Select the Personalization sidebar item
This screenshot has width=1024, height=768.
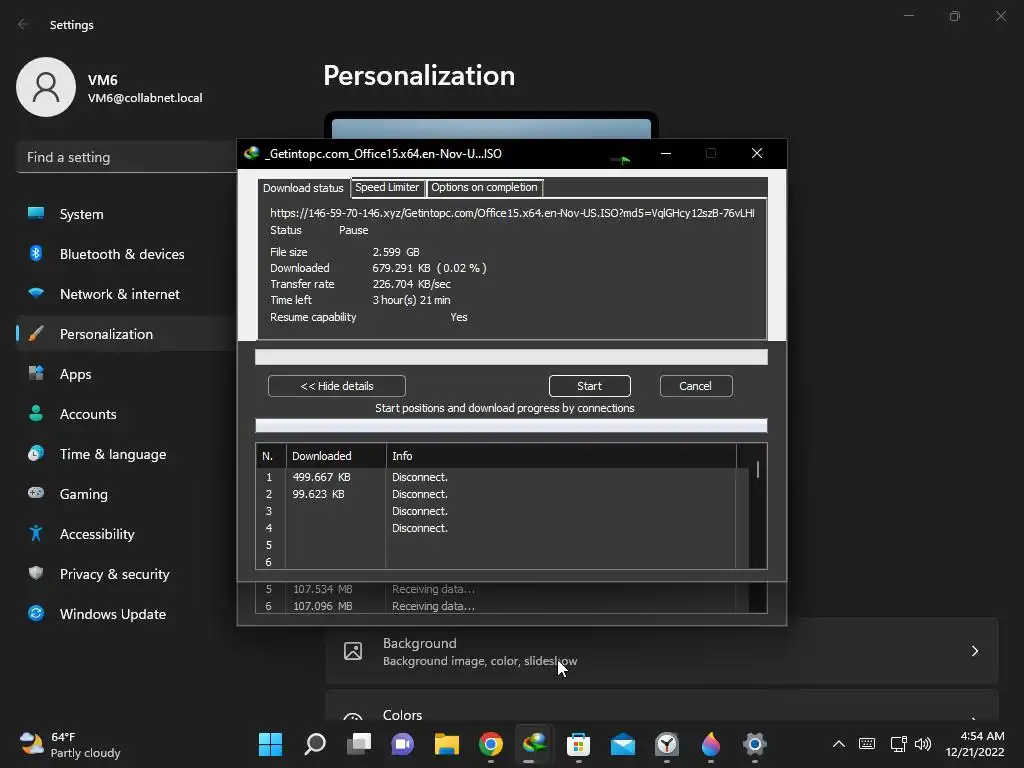pyautogui.click(x=124, y=334)
